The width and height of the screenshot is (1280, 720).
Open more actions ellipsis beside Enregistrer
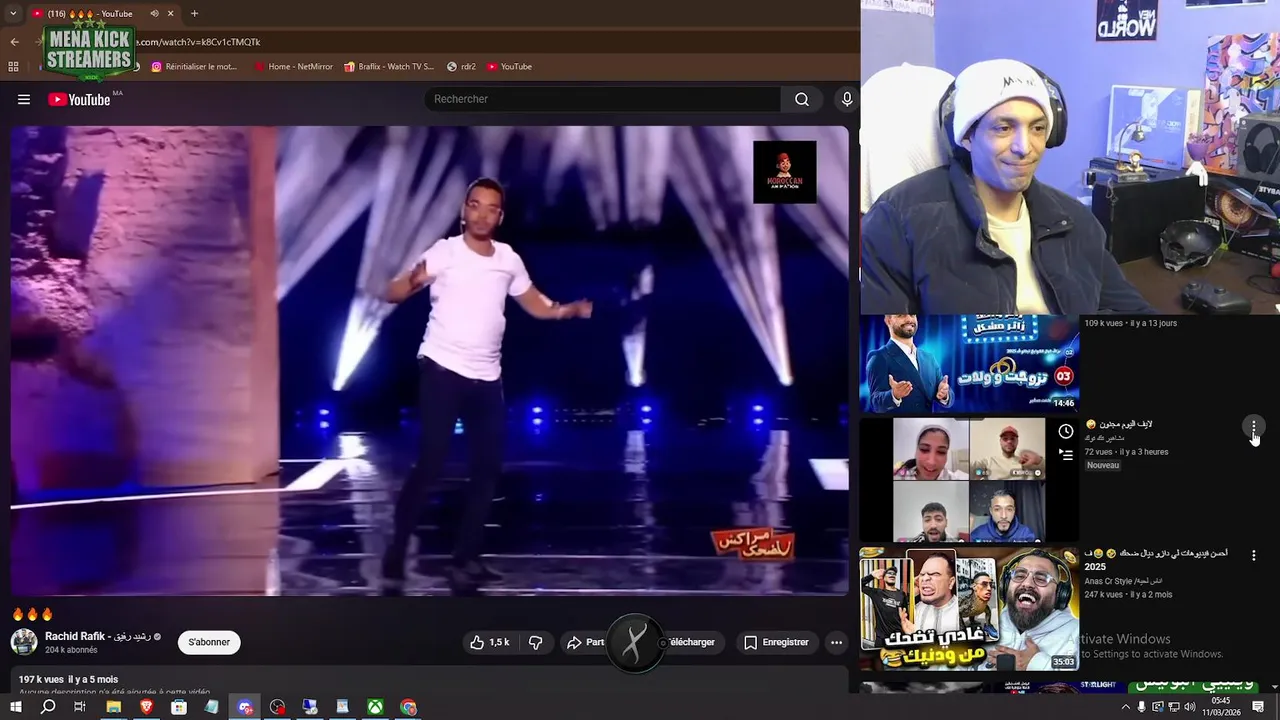(x=836, y=642)
